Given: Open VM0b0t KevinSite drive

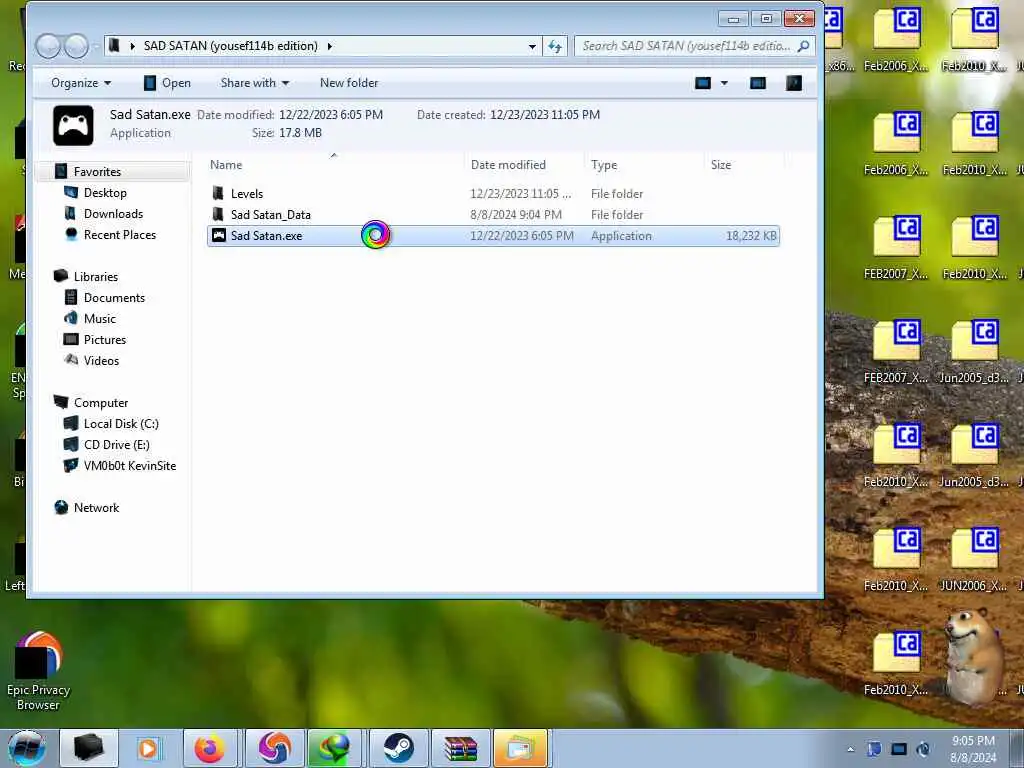Looking at the screenshot, I should (x=129, y=466).
